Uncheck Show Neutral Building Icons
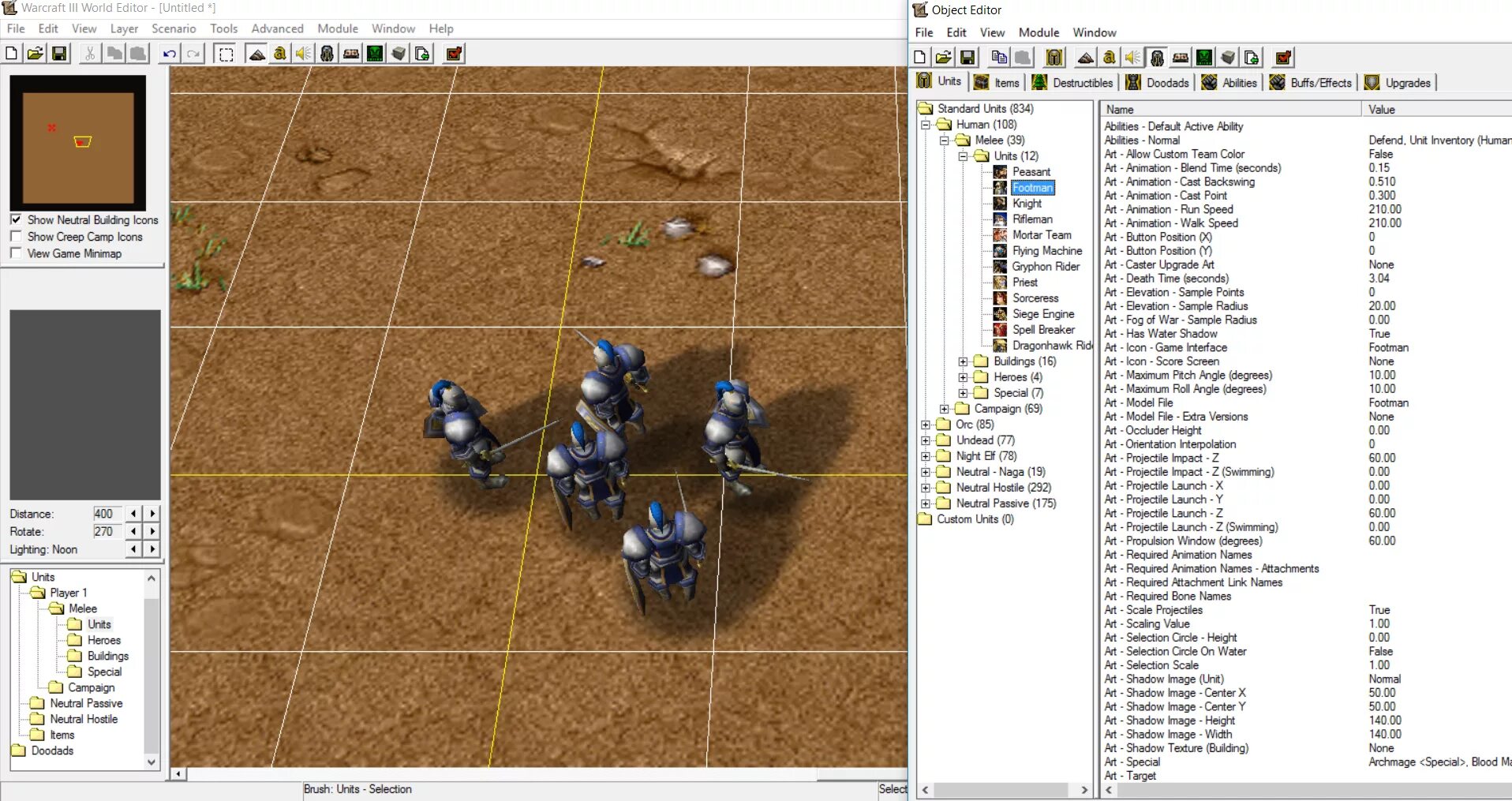The width and height of the screenshot is (1512, 801). [x=16, y=219]
